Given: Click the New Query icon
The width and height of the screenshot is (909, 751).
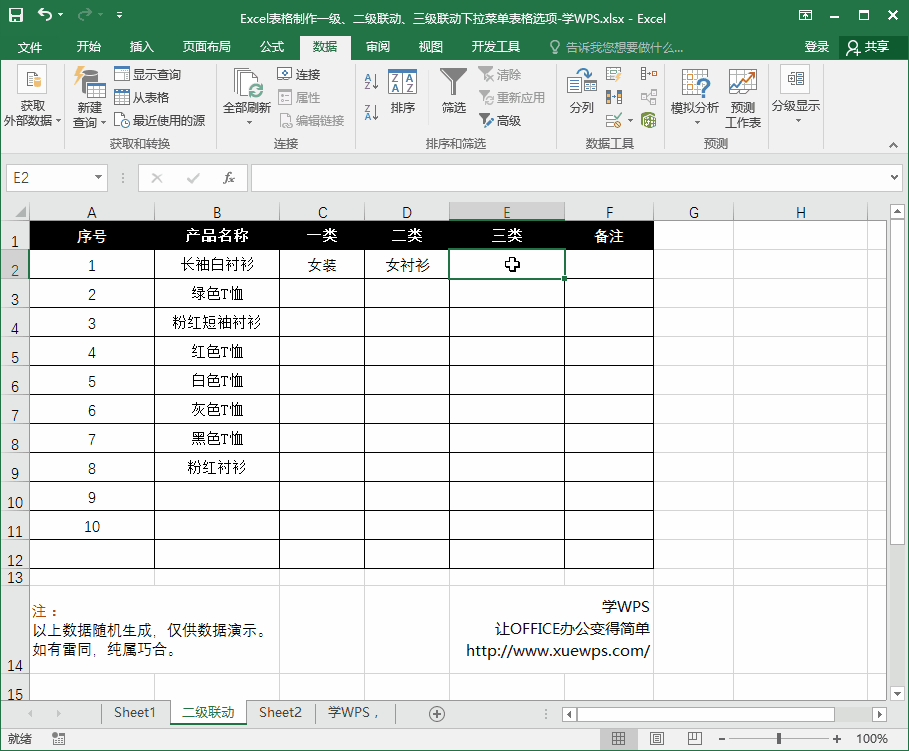Looking at the screenshot, I should tap(89, 82).
